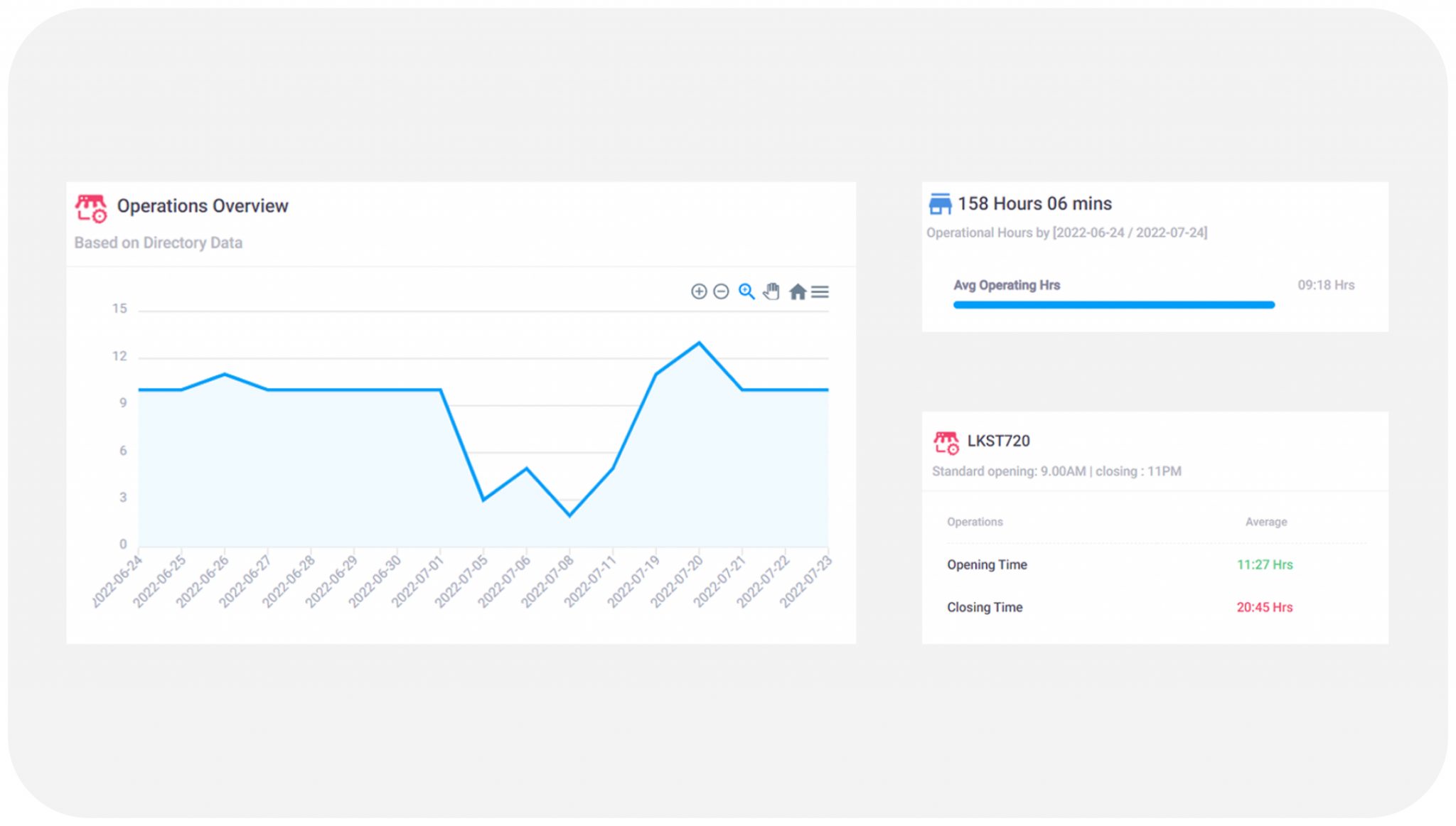Viewport: 1456px width, 826px height.
Task: Click the Average column header
Action: pyautogui.click(x=1265, y=522)
